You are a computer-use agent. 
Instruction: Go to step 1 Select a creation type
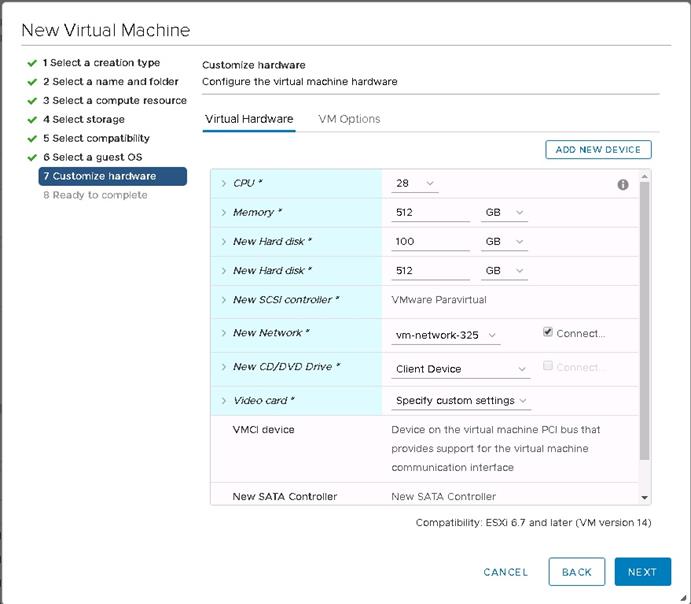[101, 63]
